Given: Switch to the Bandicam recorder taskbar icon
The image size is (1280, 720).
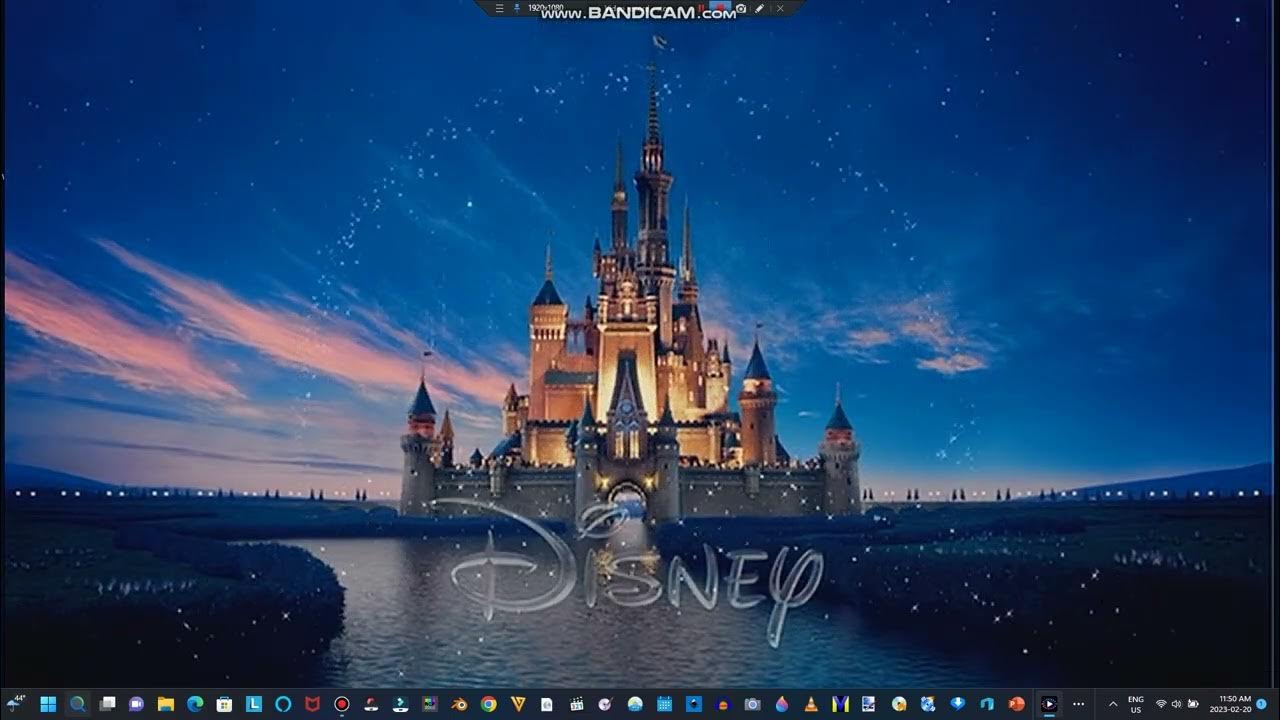Looking at the screenshot, I should point(342,704).
